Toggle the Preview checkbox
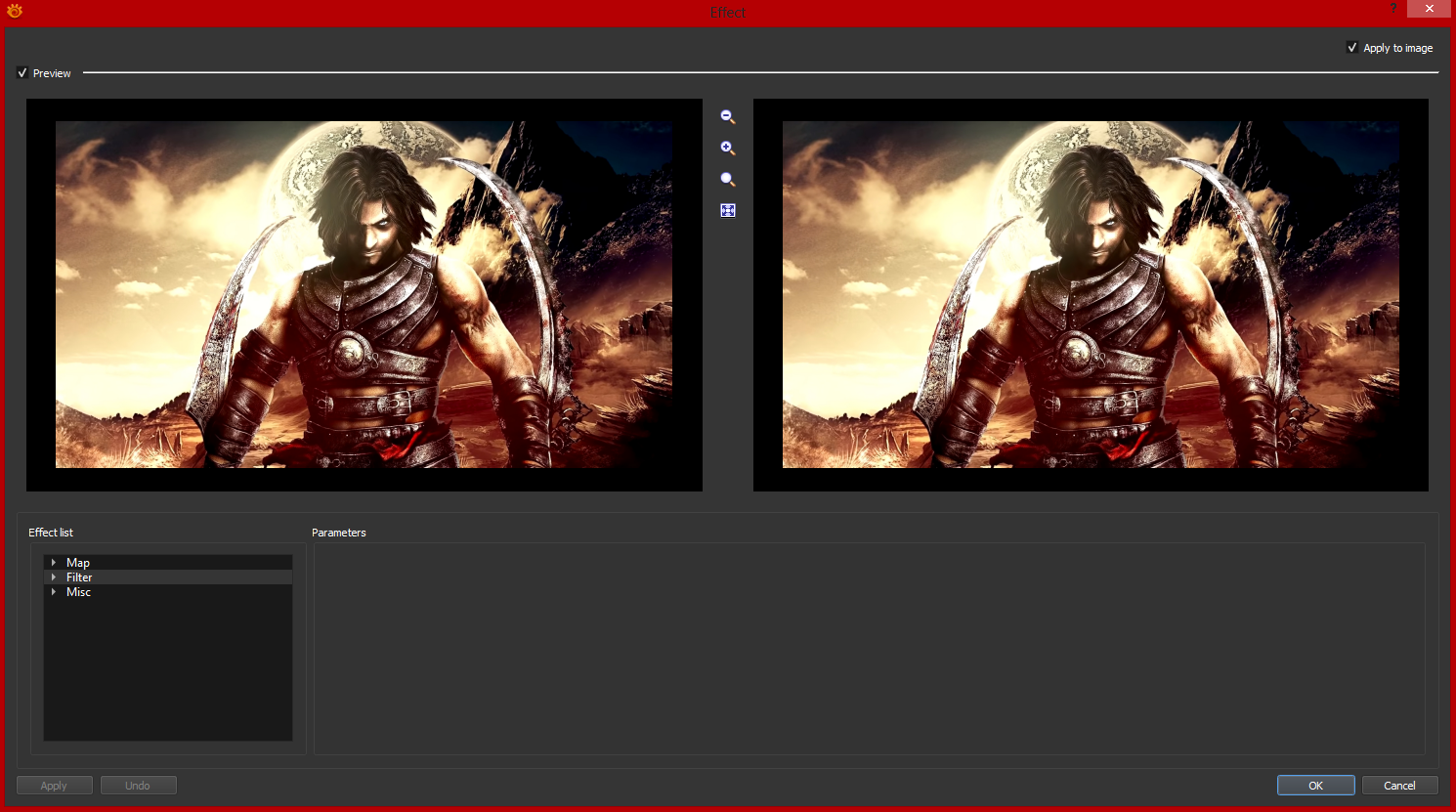 22,73
